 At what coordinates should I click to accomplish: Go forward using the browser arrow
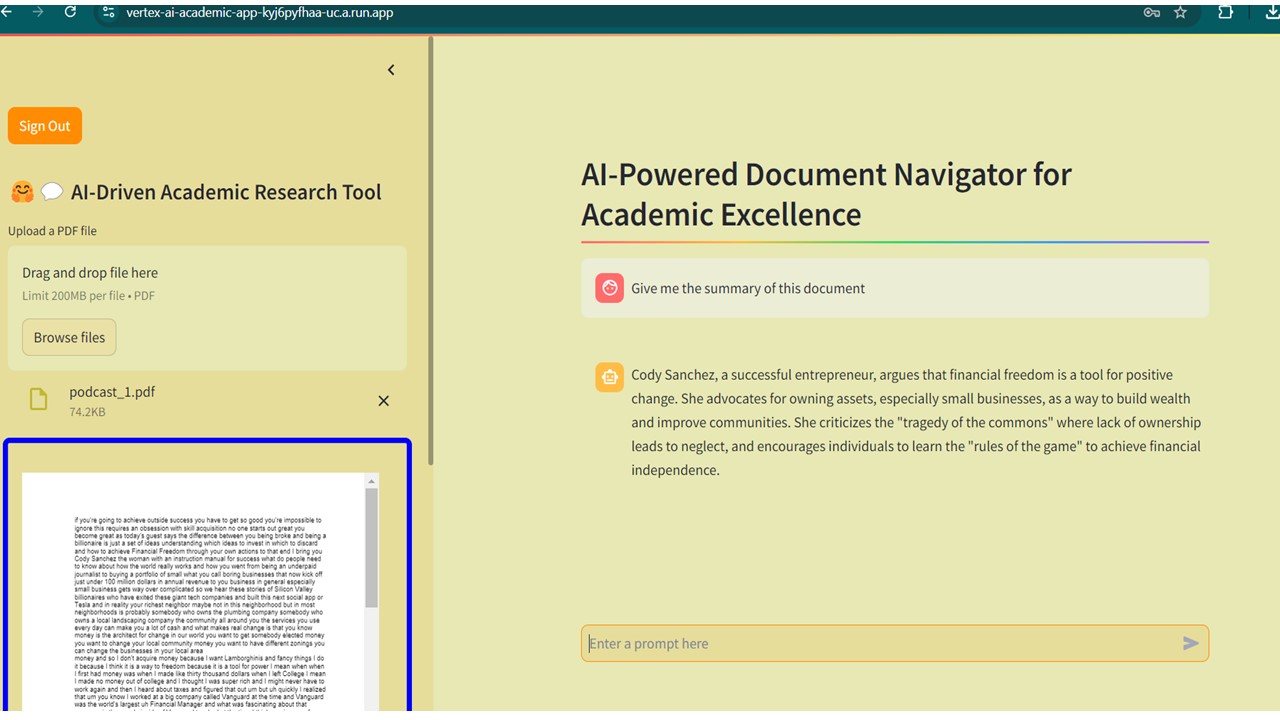point(38,12)
